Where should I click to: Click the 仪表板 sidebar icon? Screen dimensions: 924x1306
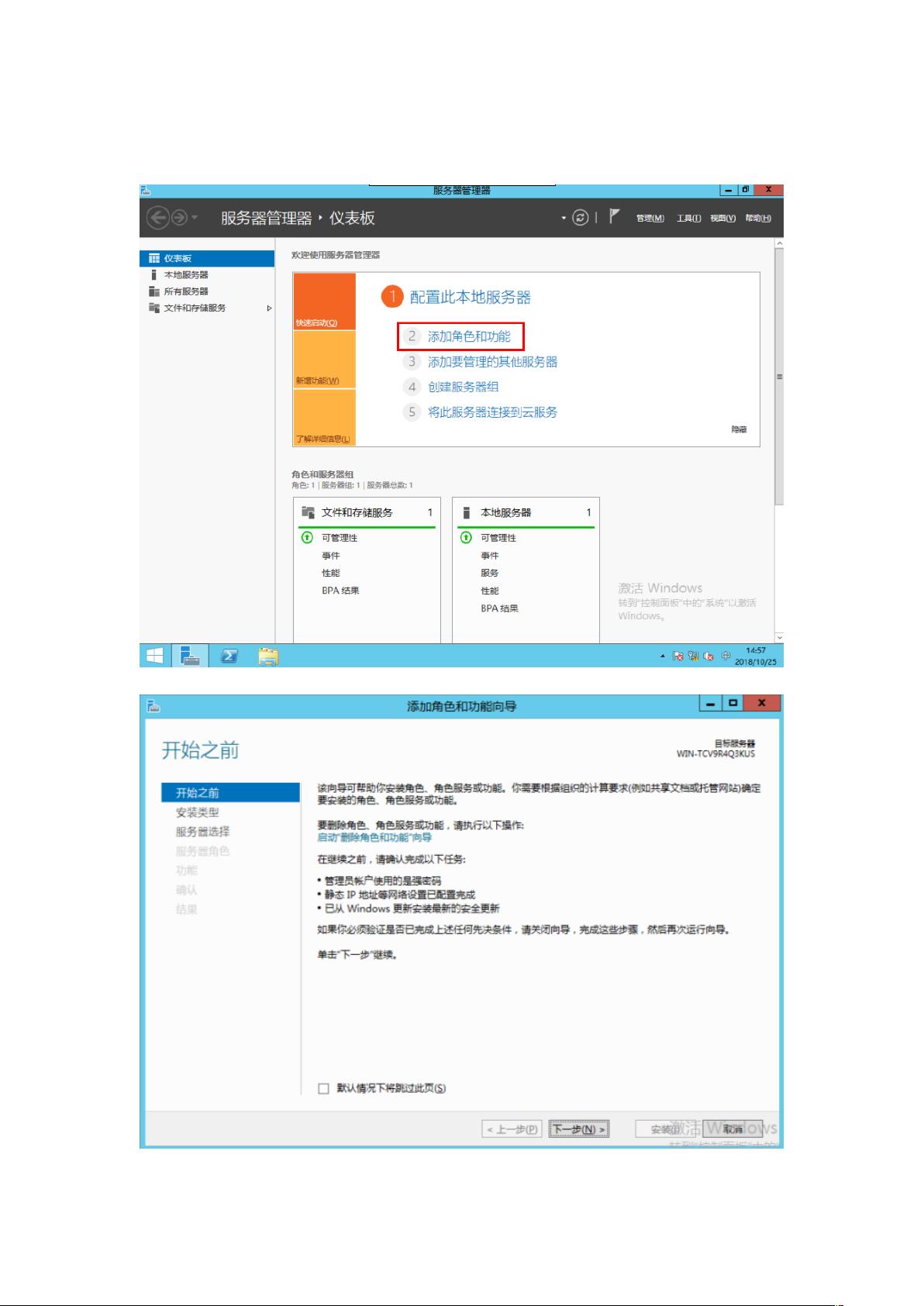(x=154, y=258)
